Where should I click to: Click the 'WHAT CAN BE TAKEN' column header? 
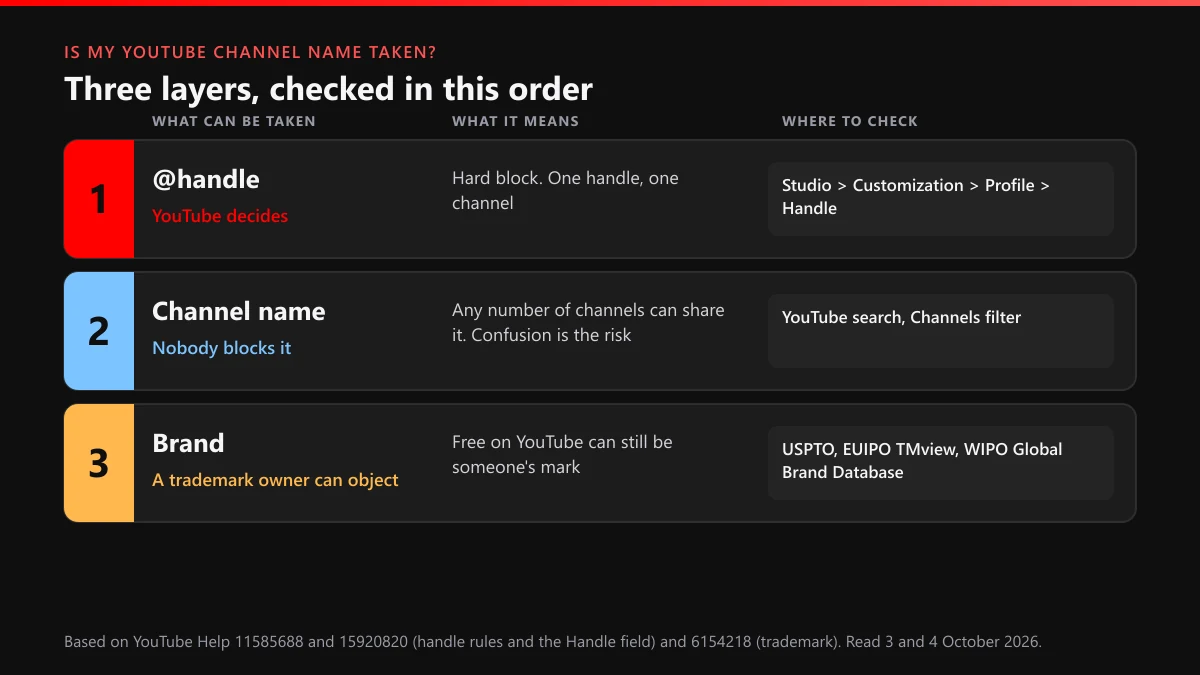click(x=234, y=121)
